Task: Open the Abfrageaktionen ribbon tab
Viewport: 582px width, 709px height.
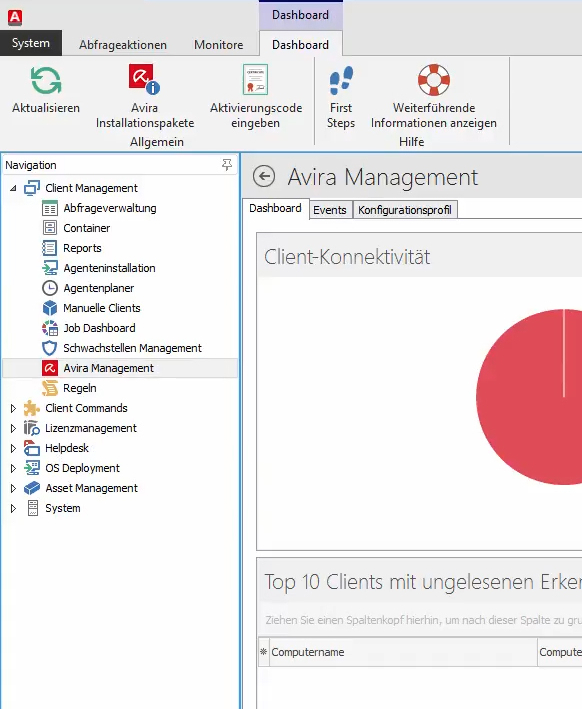Action: point(123,45)
